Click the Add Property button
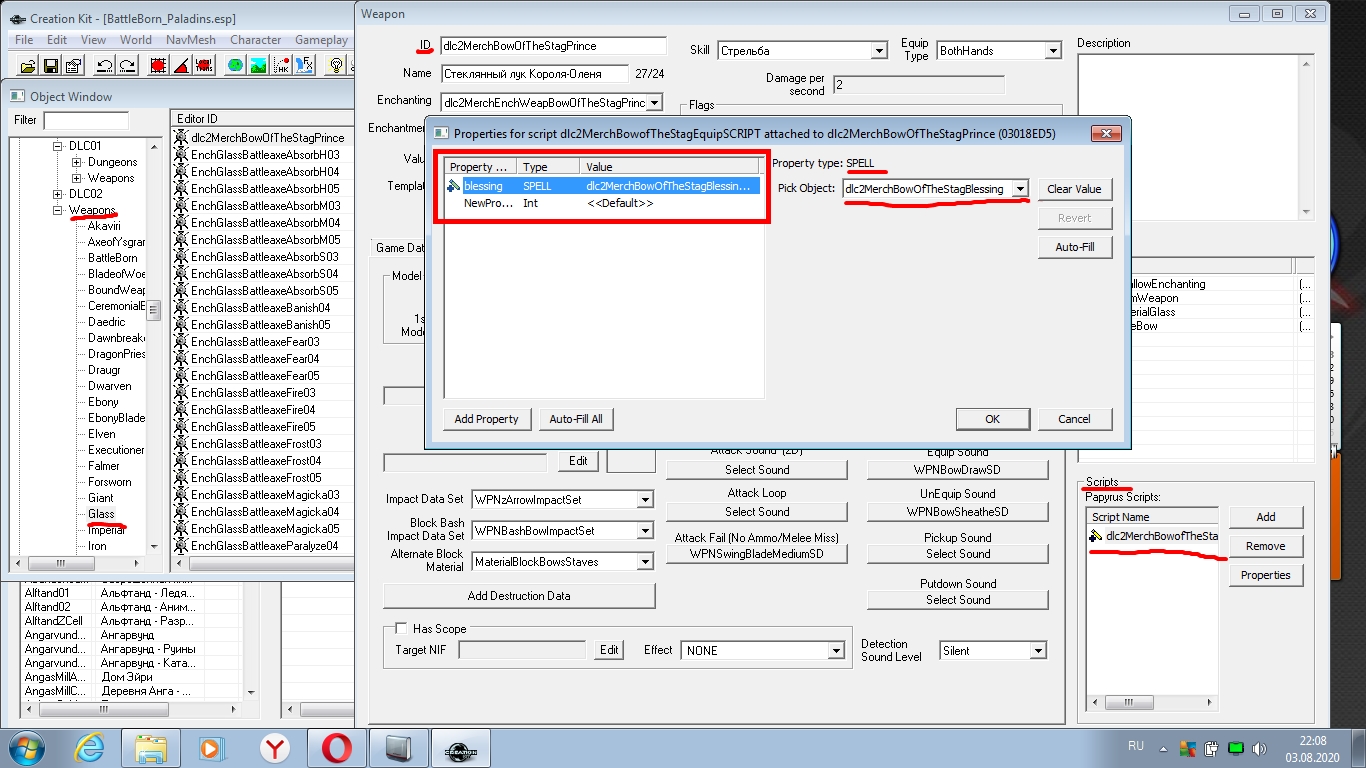Image resolution: width=1366 pixels, height=768 pixels. click(486, 419)
